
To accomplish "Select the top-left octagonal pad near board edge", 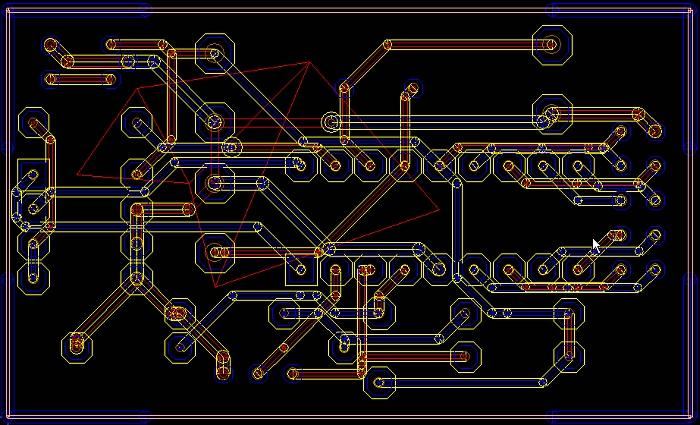I will tap(34, 124).
